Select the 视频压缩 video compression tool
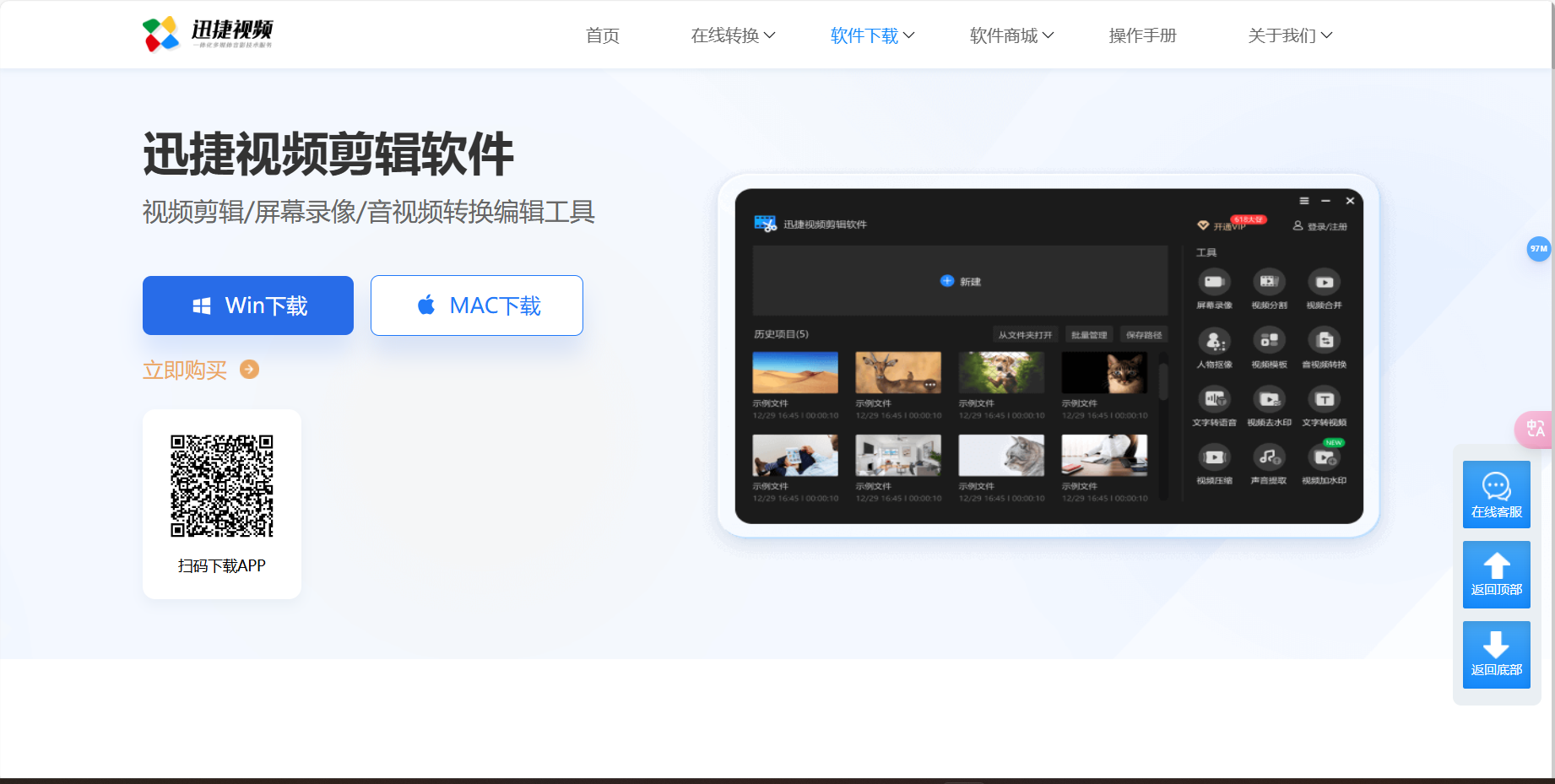This screenshot has height=784, width=1555. (1214, 463)
